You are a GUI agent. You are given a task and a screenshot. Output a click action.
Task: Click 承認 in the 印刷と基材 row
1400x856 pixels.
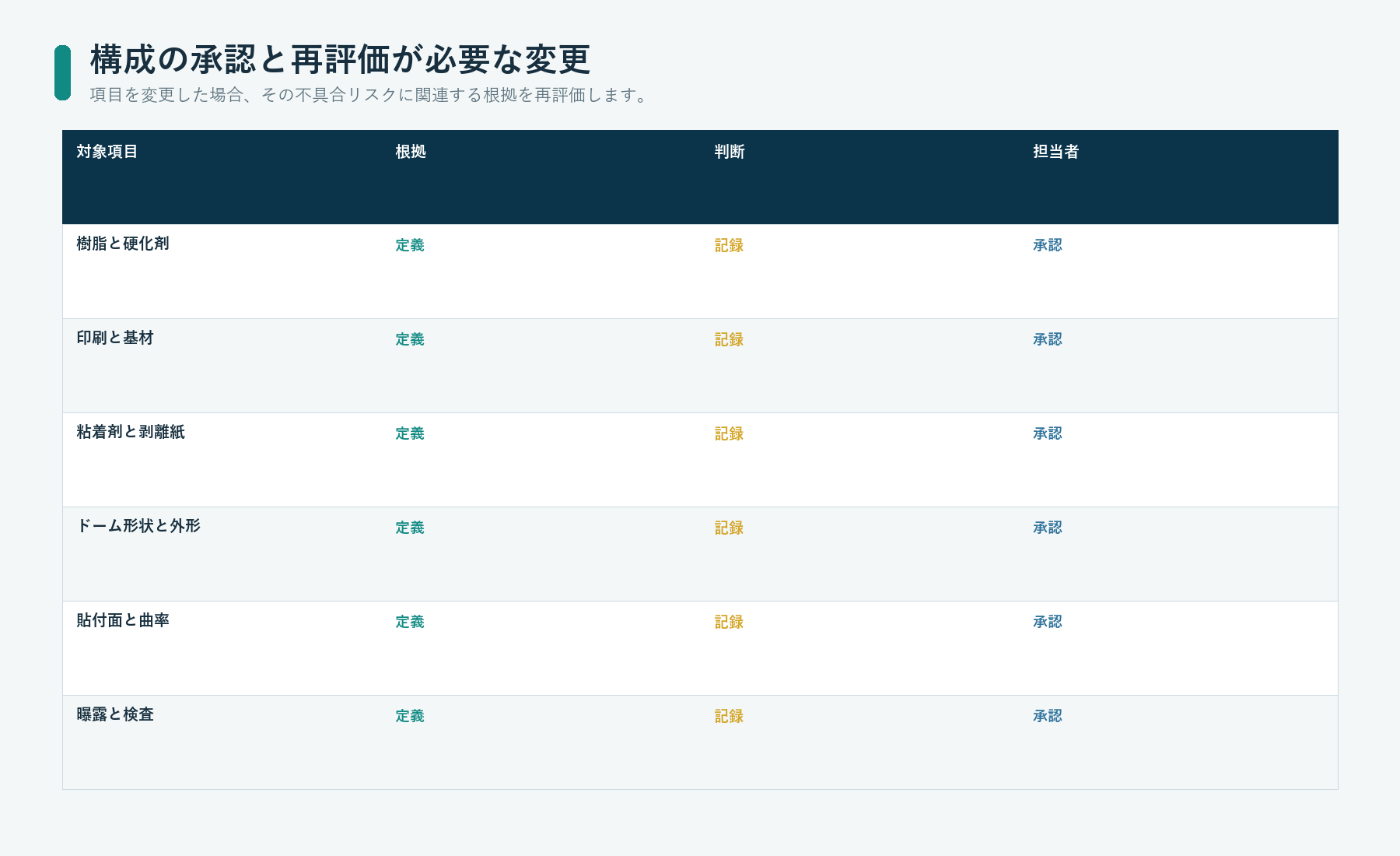(1048, 339)
